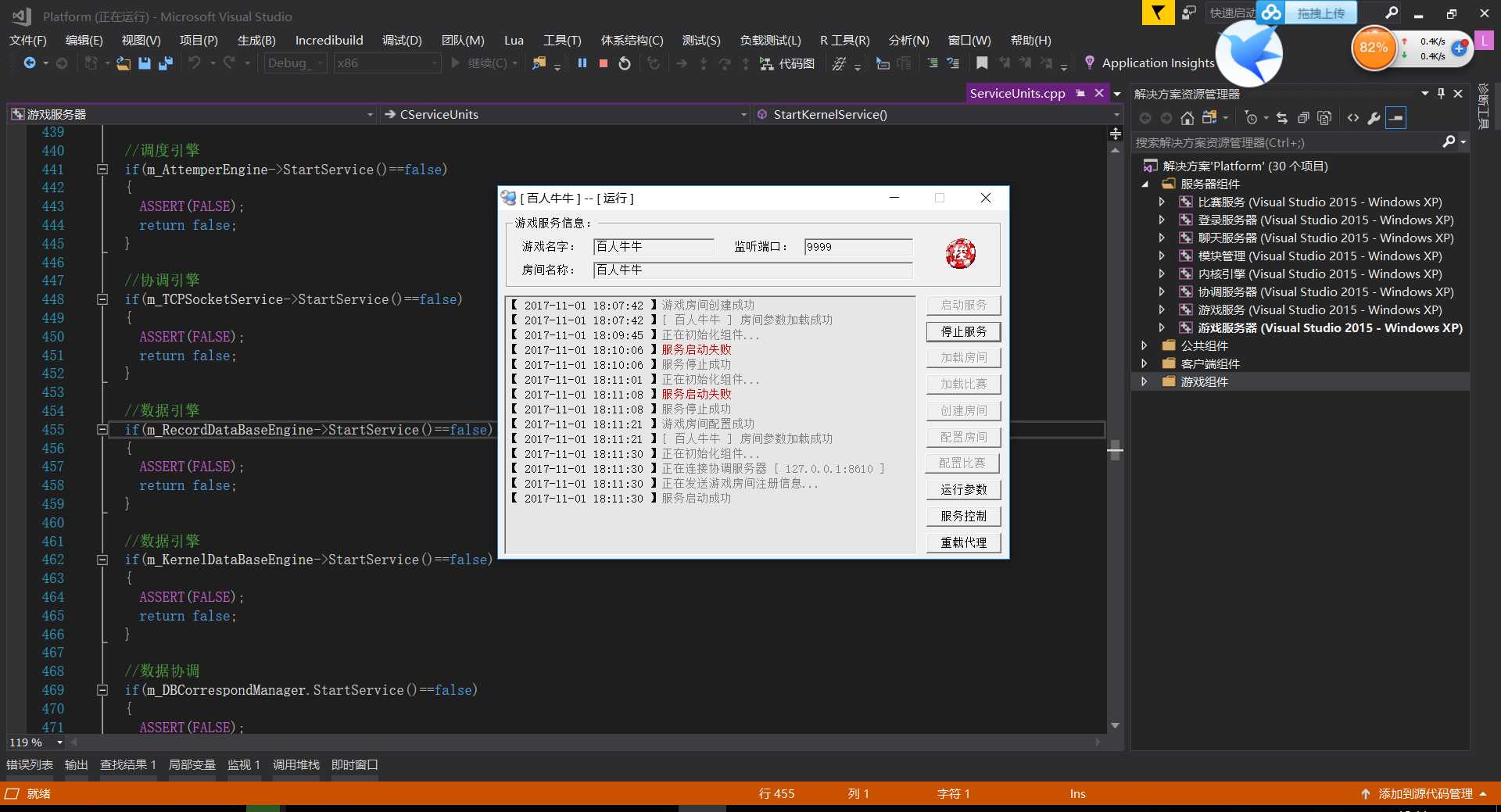1501x812 pixels.
Task: Click the split editor handle above scrollbar
Action: tap(1116, 134)
